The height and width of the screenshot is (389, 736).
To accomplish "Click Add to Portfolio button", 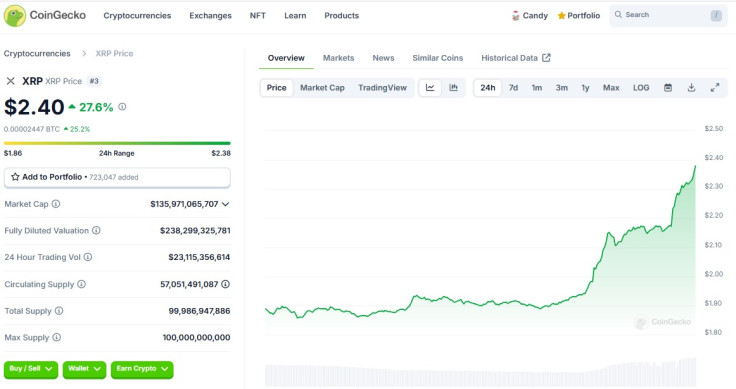I will [117, 177].
